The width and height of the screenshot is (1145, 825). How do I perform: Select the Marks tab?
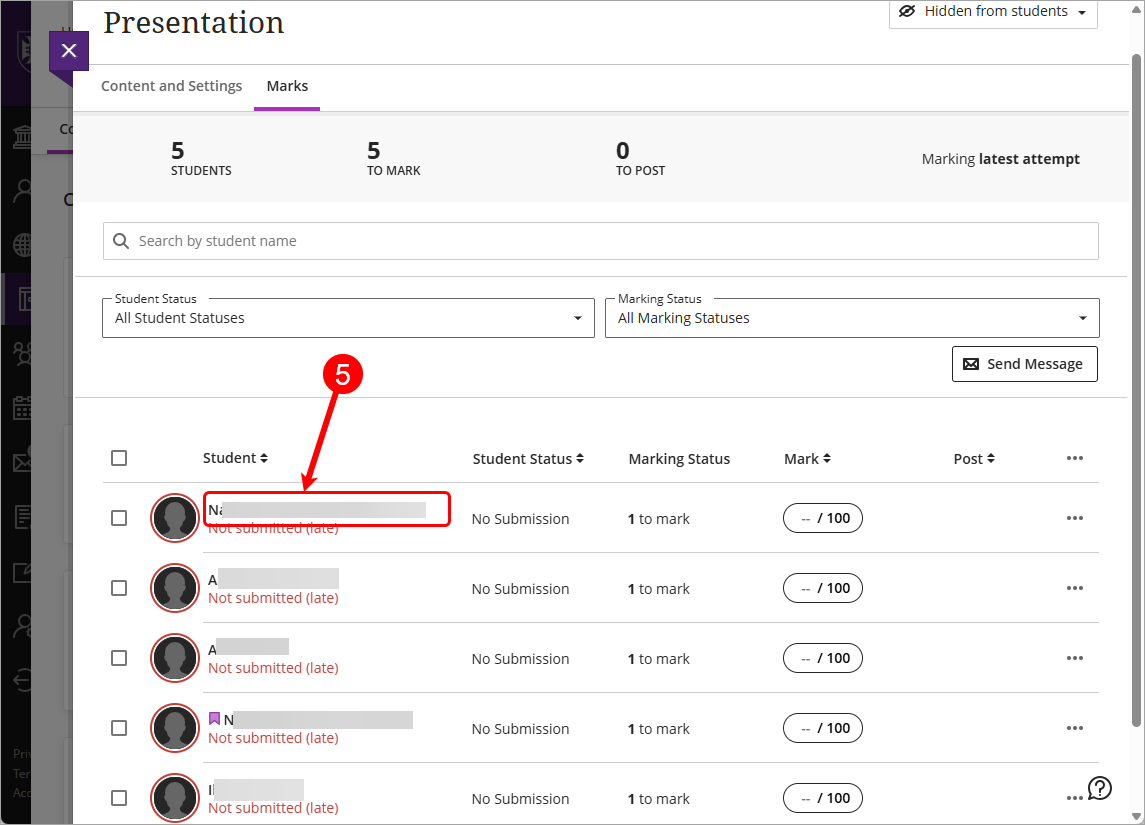287,86
